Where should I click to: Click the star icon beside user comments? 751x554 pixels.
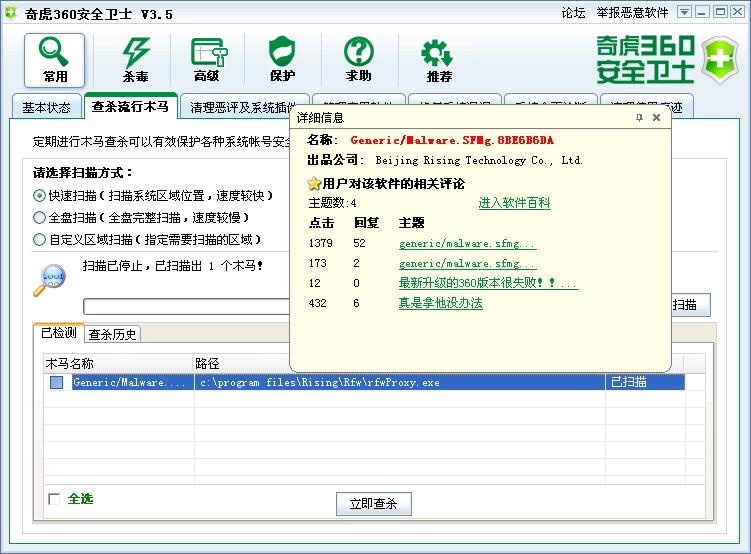coord(314,183)
